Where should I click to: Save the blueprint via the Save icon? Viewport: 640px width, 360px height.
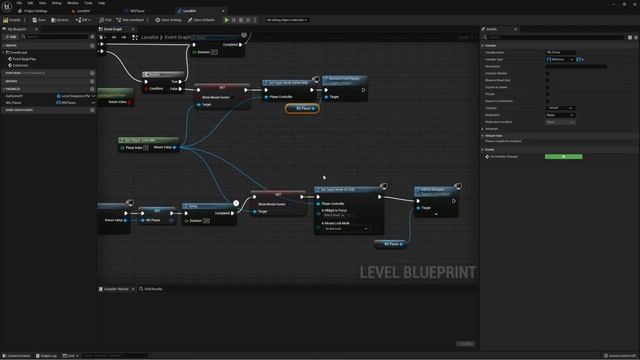(39, 20)
